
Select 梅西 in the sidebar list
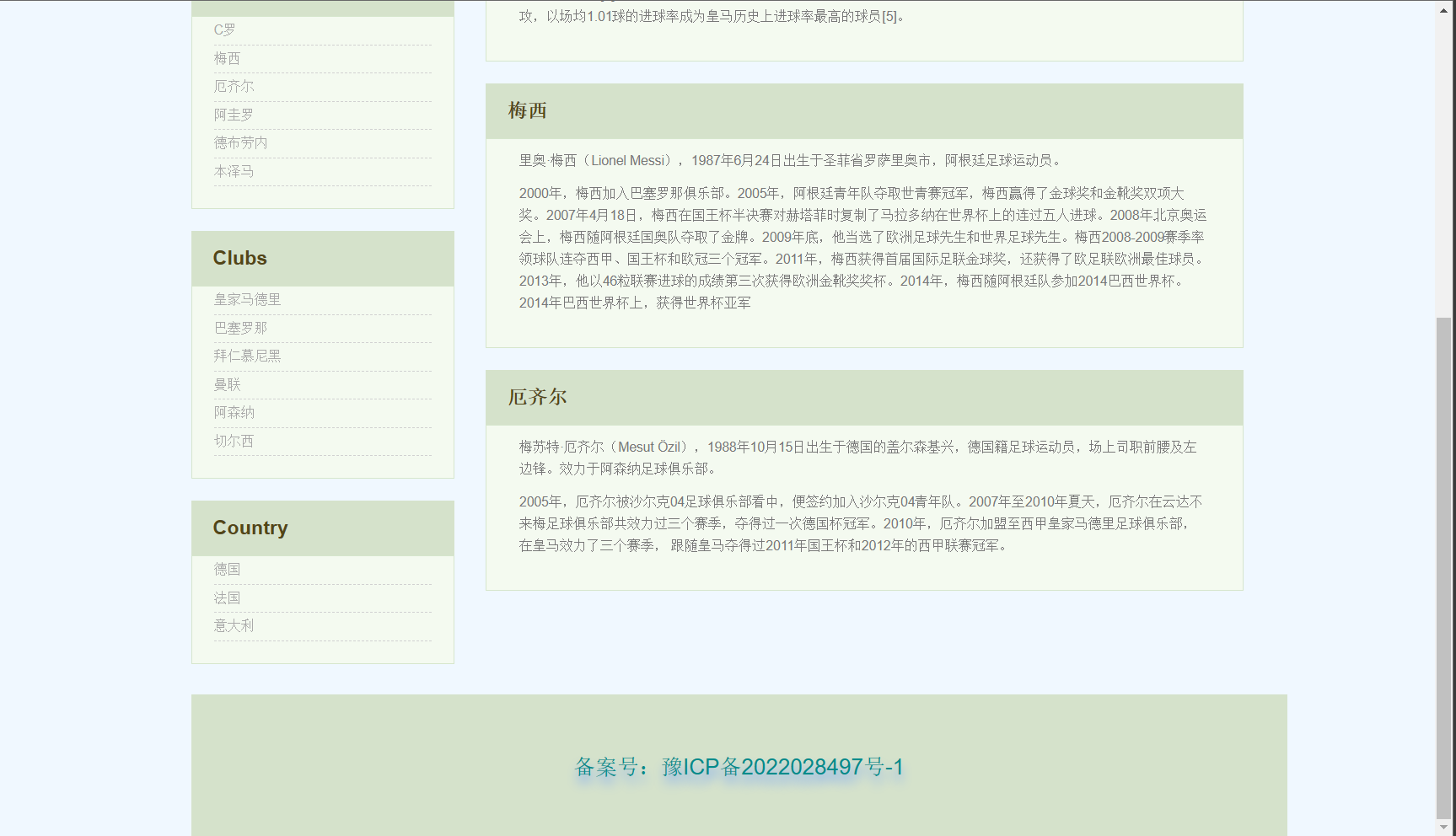coord(227,58)
